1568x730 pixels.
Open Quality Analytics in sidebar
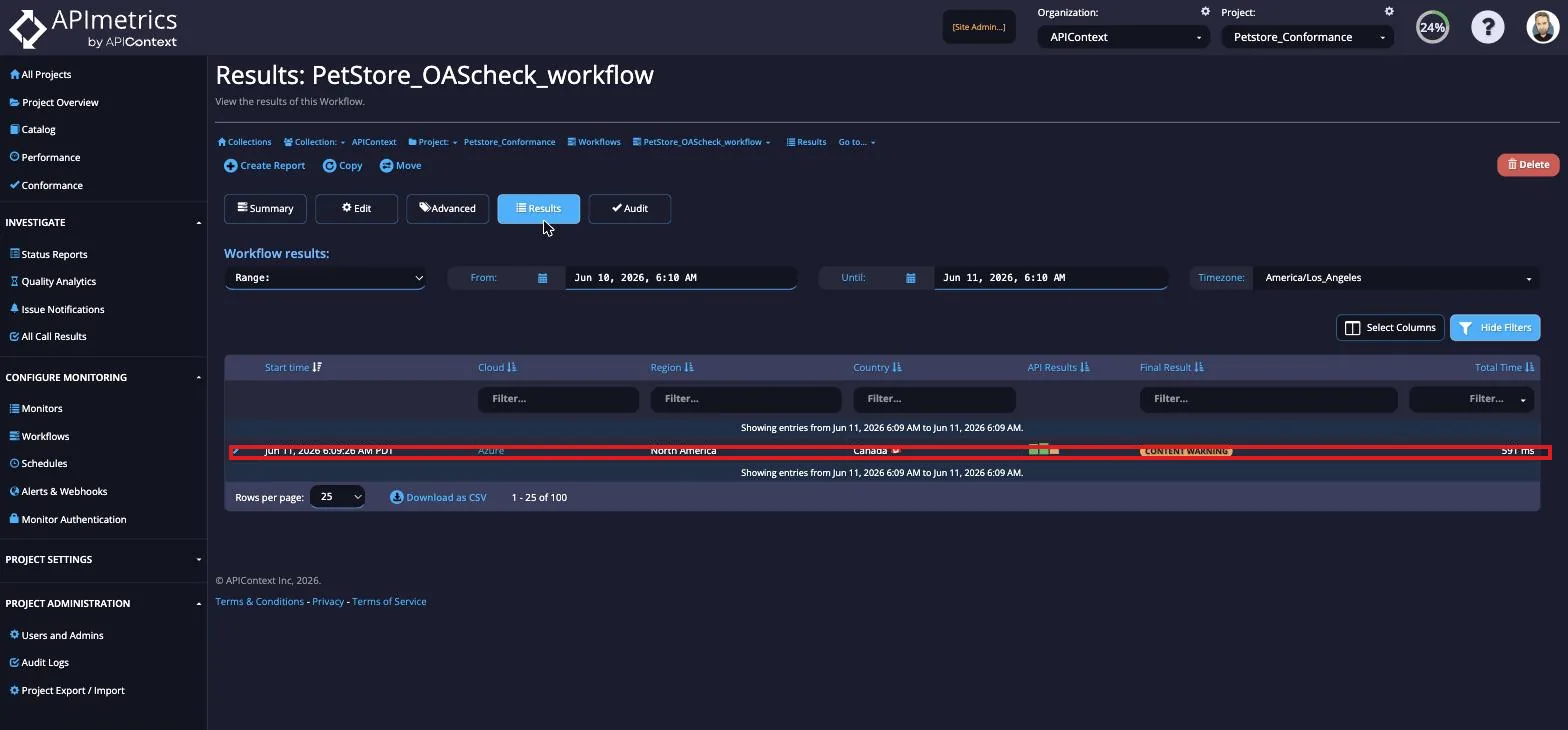(x=53, y=281)
